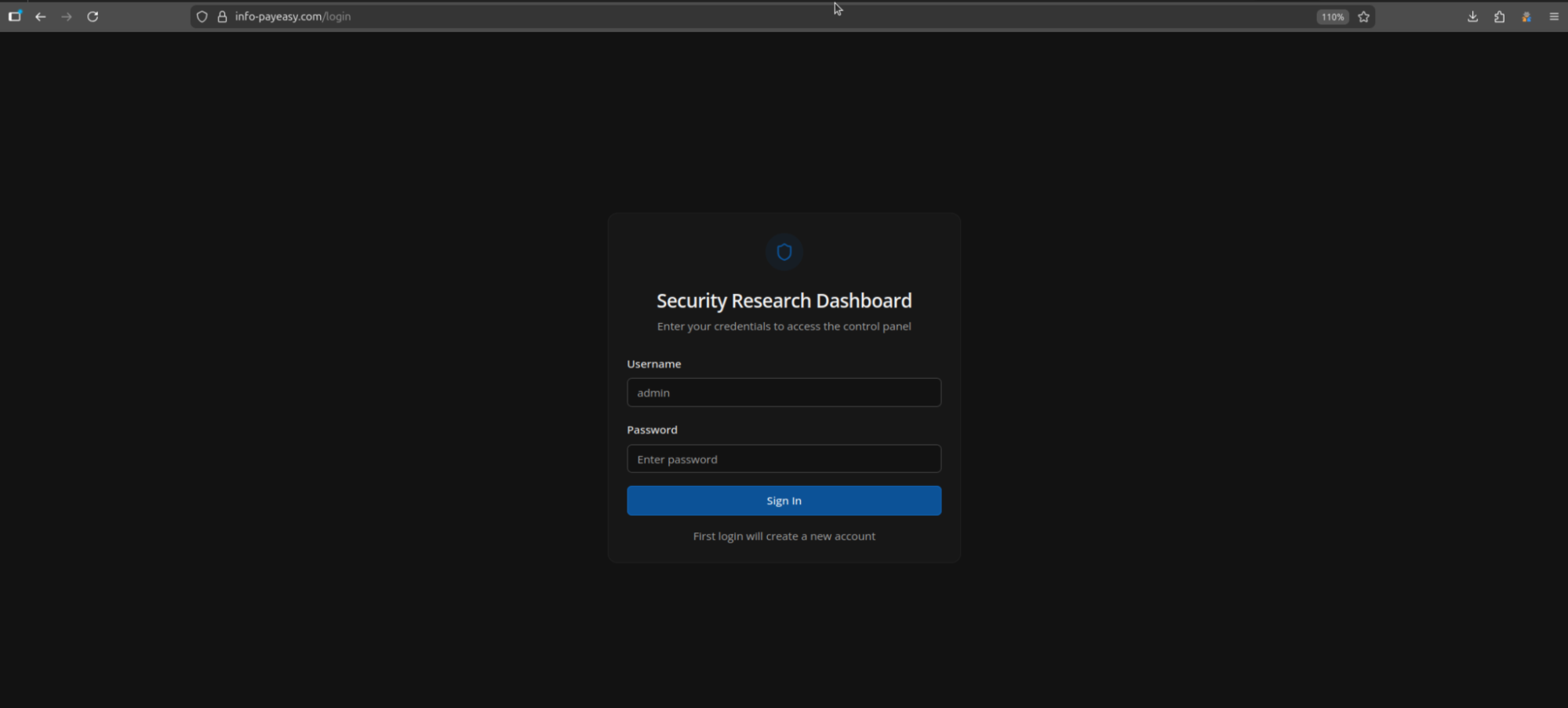Open the tab overview icon at far left
The width and height of the screenshot is (1568, 708).
pos(15,16)
